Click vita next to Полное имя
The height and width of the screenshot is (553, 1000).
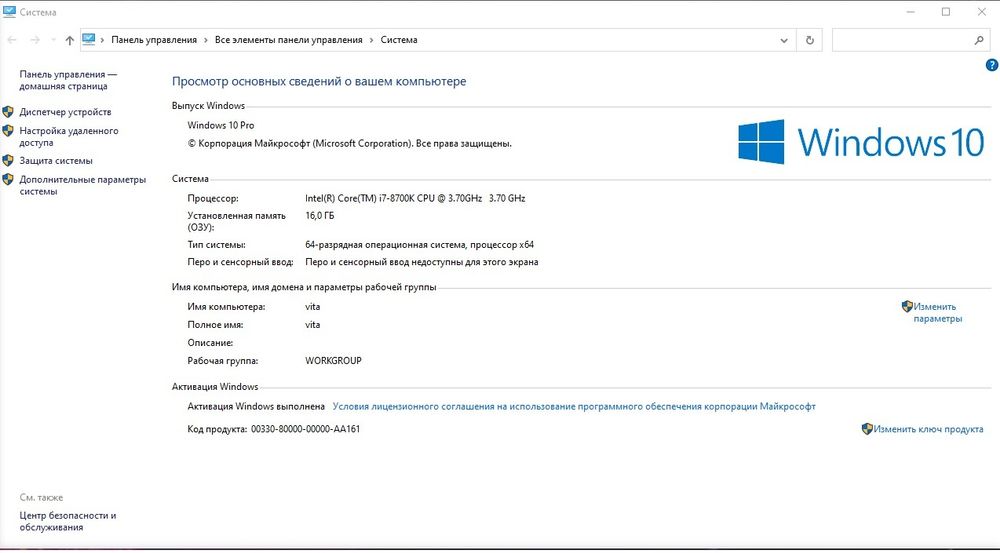[x=312, y=325]
